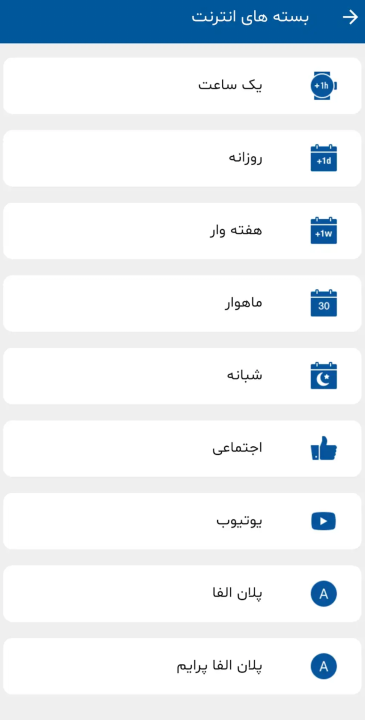365x720 pixels.
Task: Click the +1w calendar icon
Action: click(324, 231)
